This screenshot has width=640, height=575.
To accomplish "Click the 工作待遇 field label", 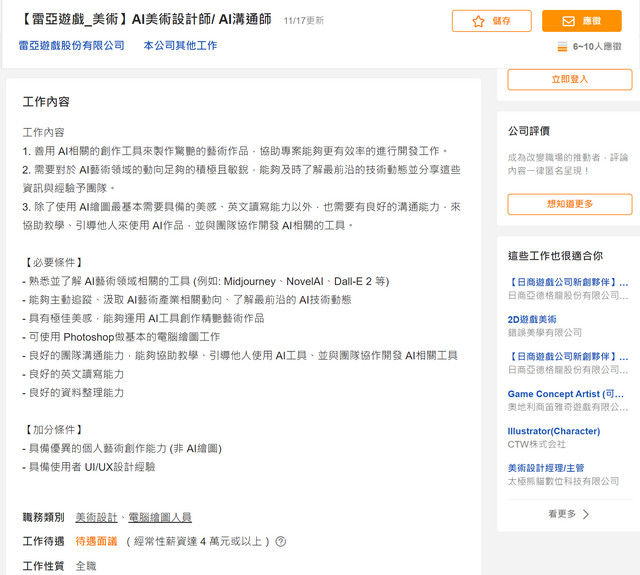I will [x=43, y=542].
